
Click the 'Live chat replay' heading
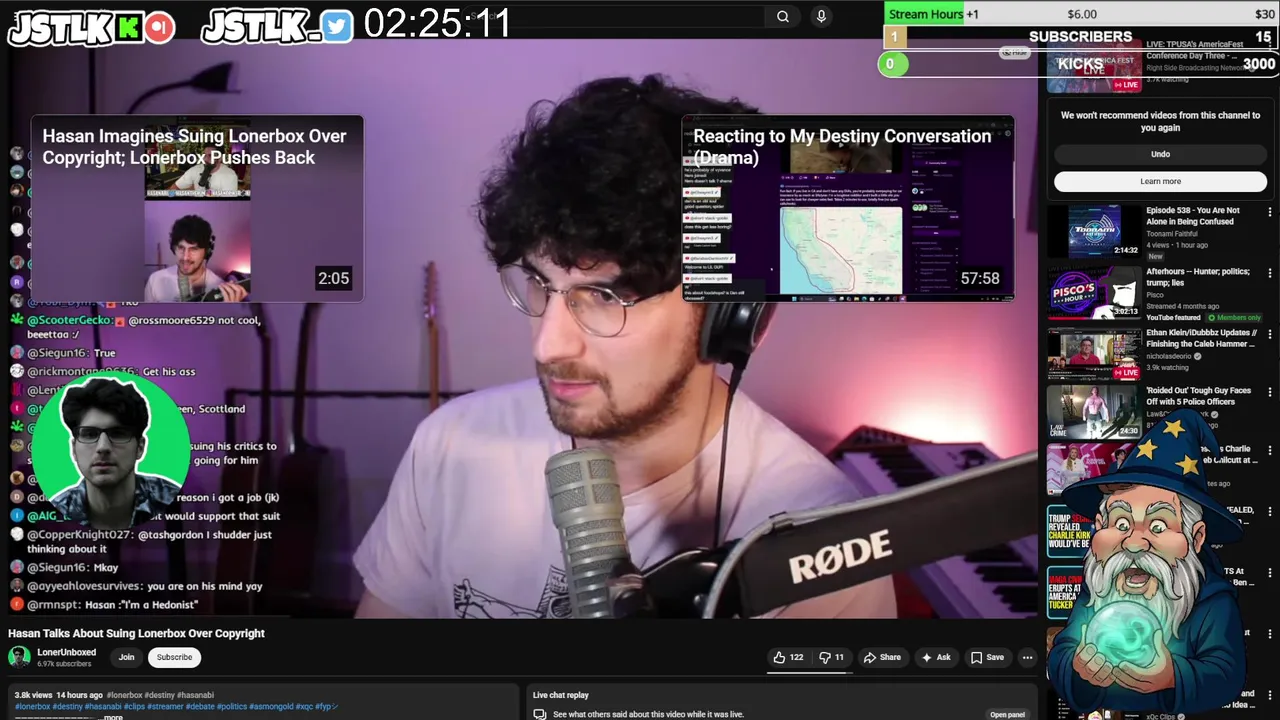click(561, 695)
